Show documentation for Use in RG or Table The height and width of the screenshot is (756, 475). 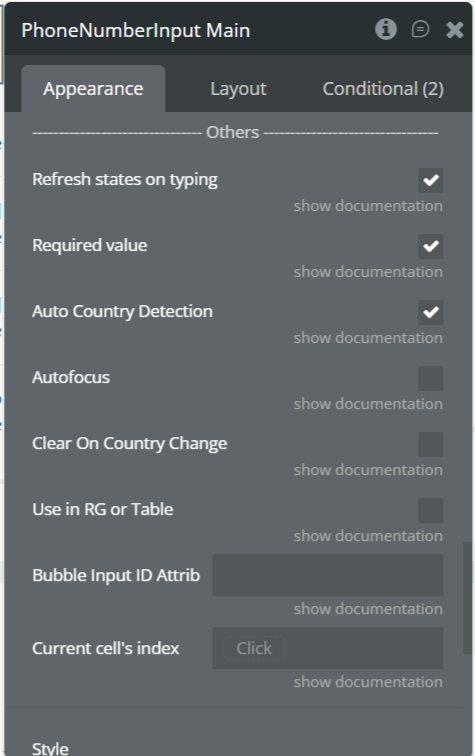pos(368,536)
